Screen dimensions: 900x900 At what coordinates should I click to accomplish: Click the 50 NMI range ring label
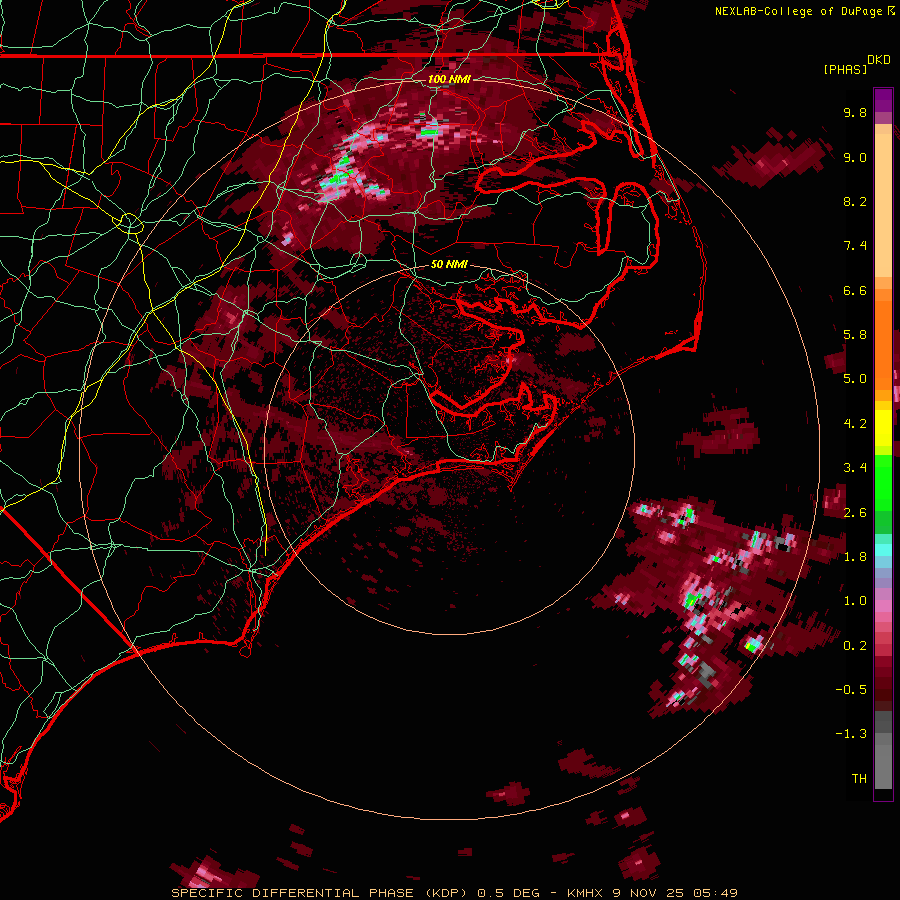pyautogui.click(x=449, y=265)
